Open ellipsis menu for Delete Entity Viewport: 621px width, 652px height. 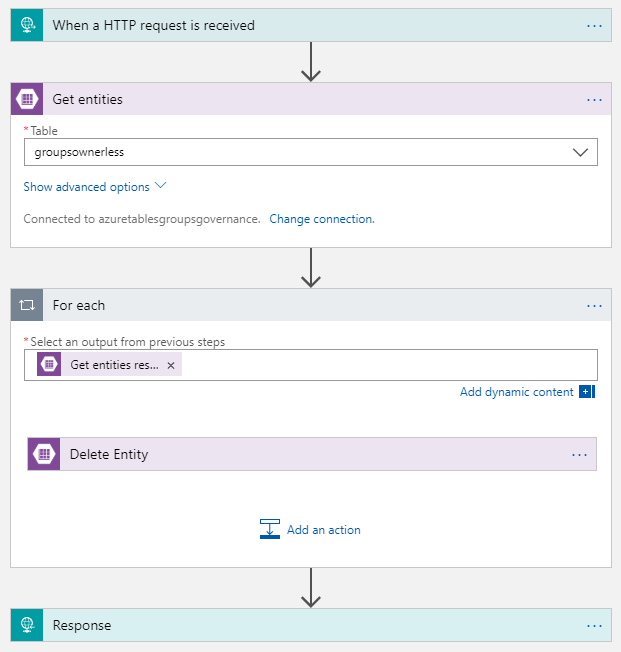point(579,454)
